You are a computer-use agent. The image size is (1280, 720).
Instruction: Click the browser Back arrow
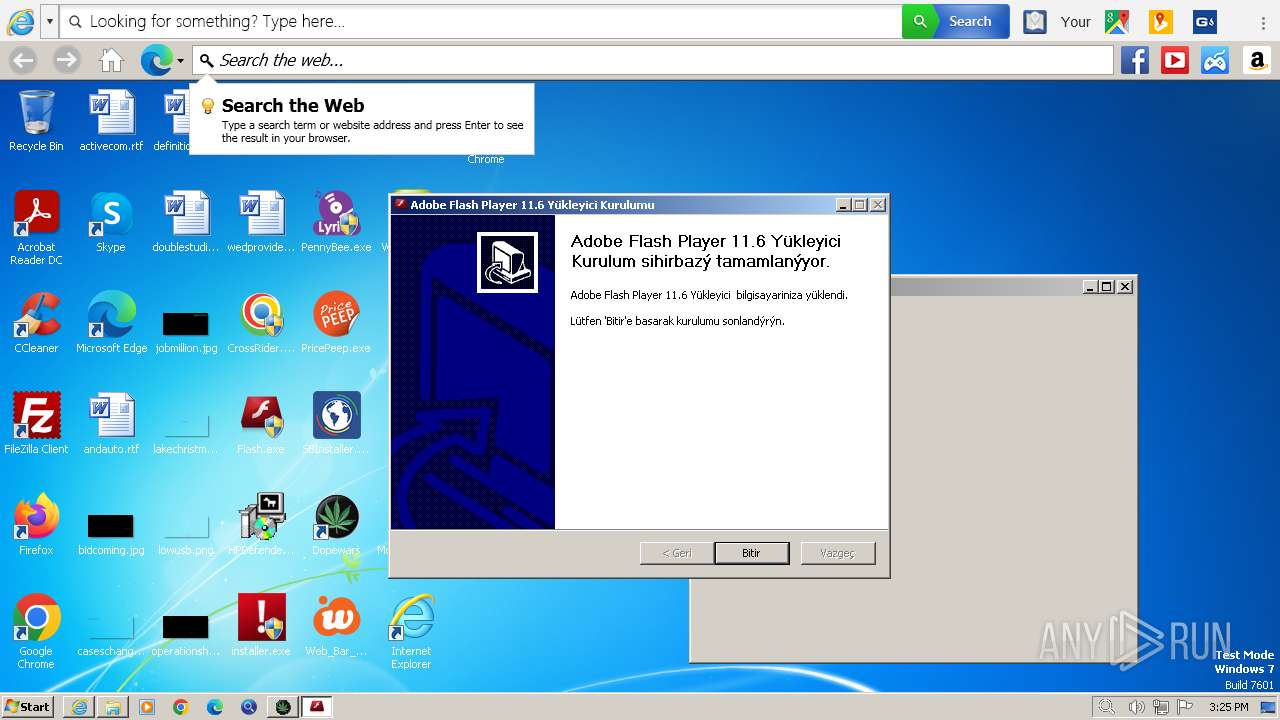tap(23, 60)
